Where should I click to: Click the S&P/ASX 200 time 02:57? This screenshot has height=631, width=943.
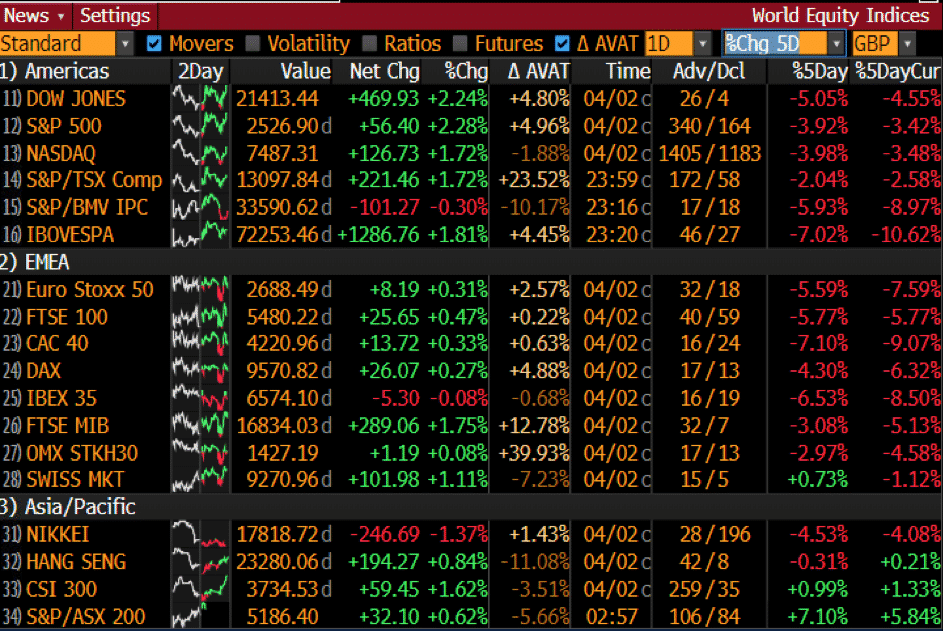(x=612, y=617)
